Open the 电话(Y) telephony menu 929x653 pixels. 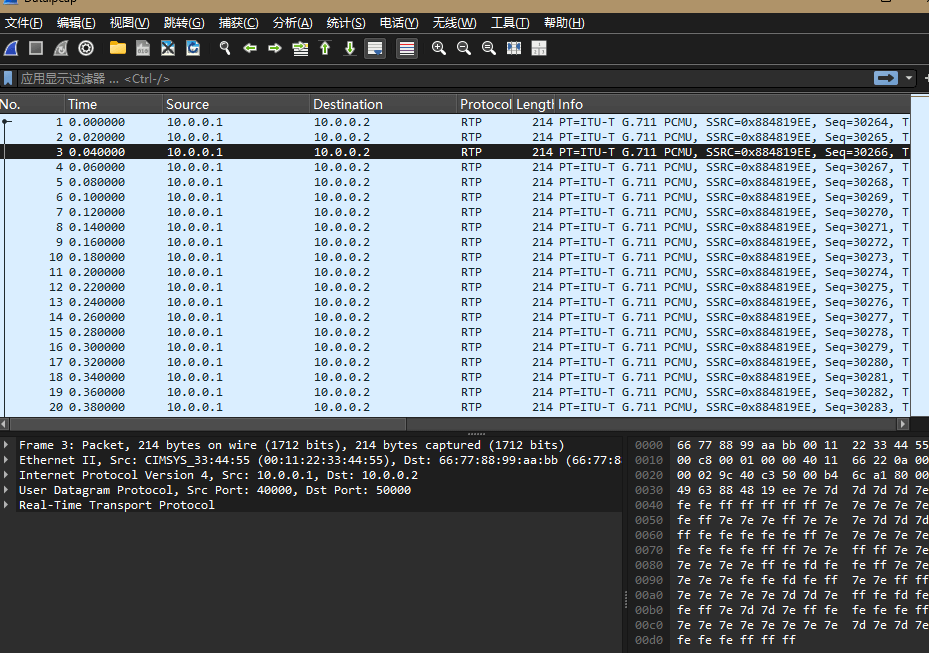click(399, 23)
